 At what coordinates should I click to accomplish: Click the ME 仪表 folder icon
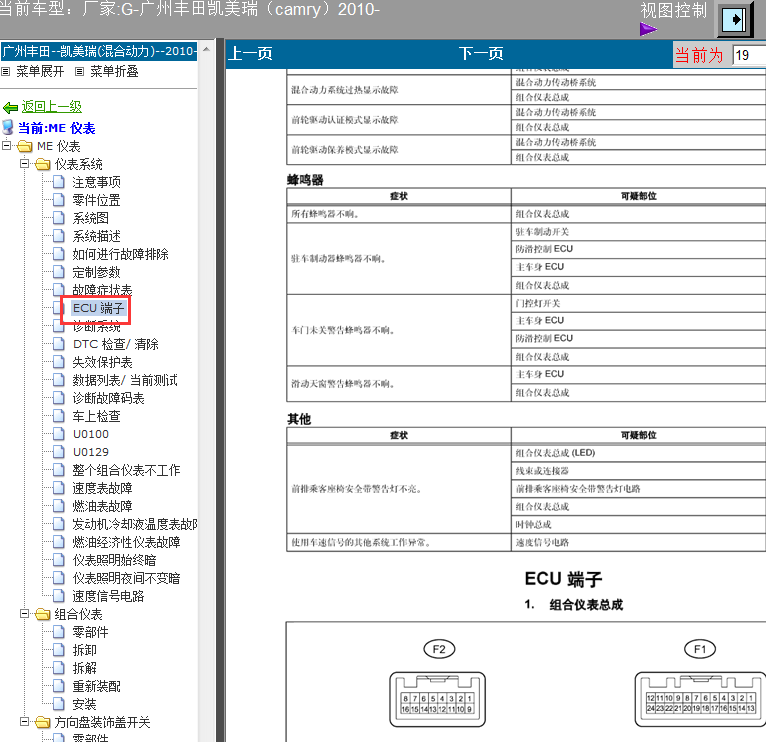(x=24, y=146)
